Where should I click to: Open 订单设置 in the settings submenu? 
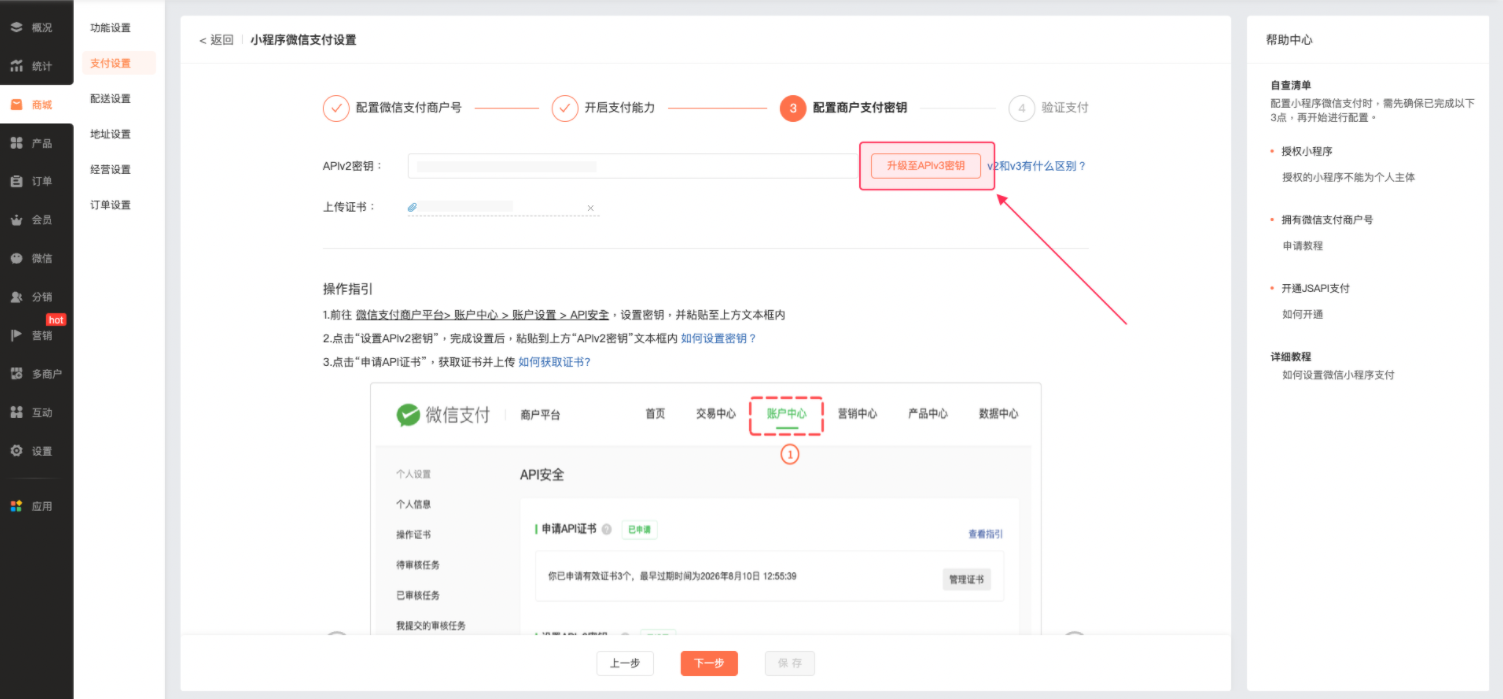(x=110, y=205)
